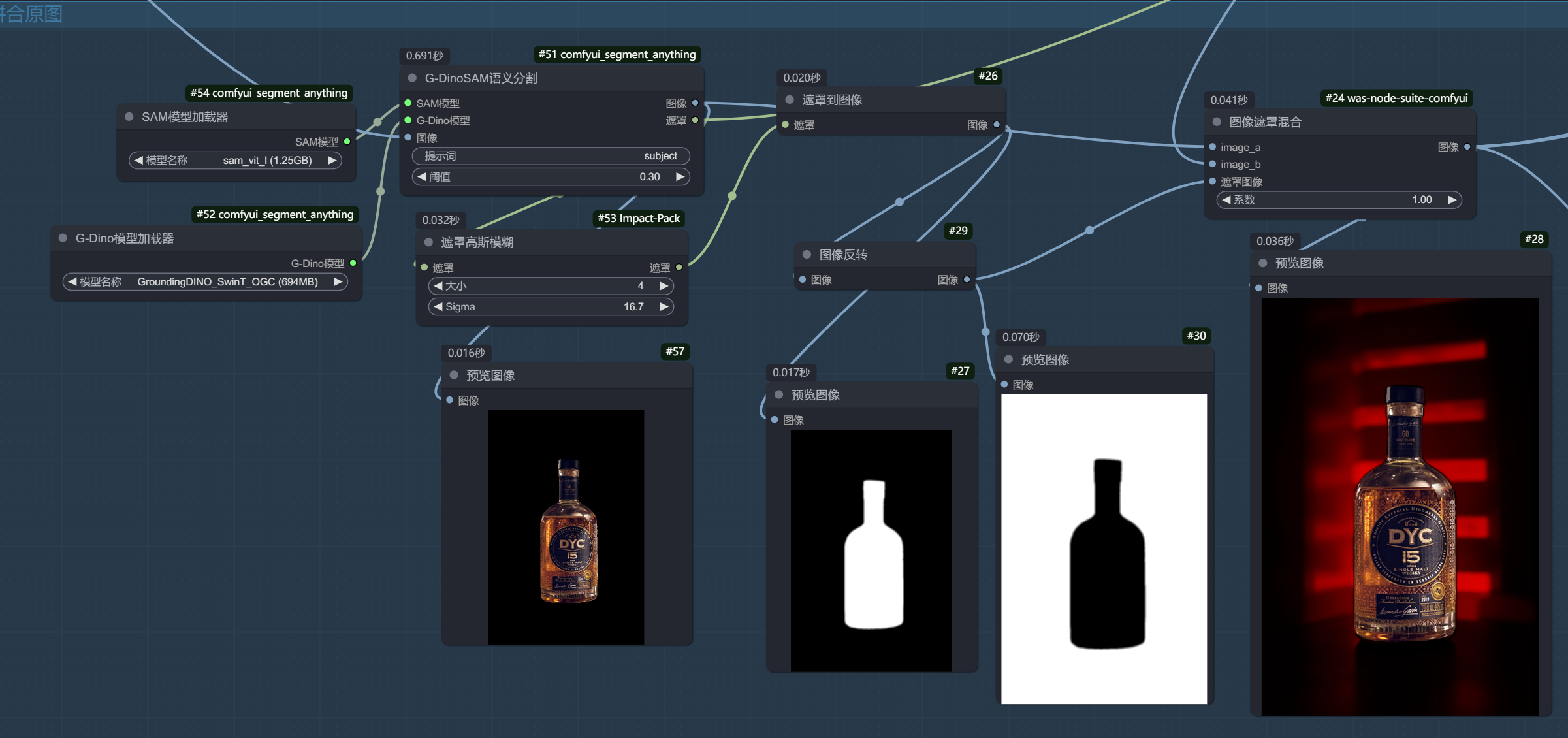Viewport: 1568px width, 738px height.
Task: Click the 阈值 value 0.30
Action: (650, 177)
